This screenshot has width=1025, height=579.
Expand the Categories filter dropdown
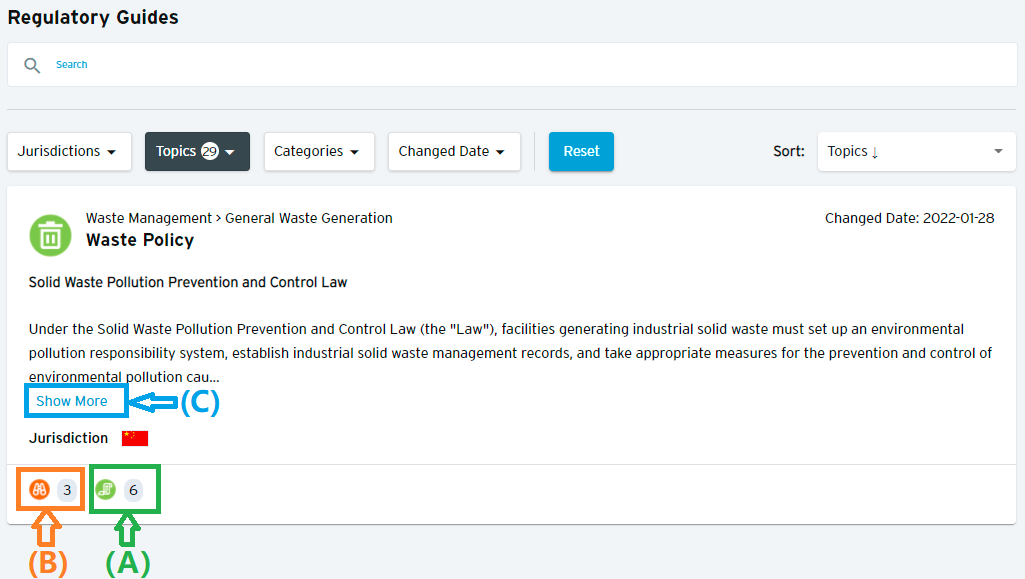319,152
